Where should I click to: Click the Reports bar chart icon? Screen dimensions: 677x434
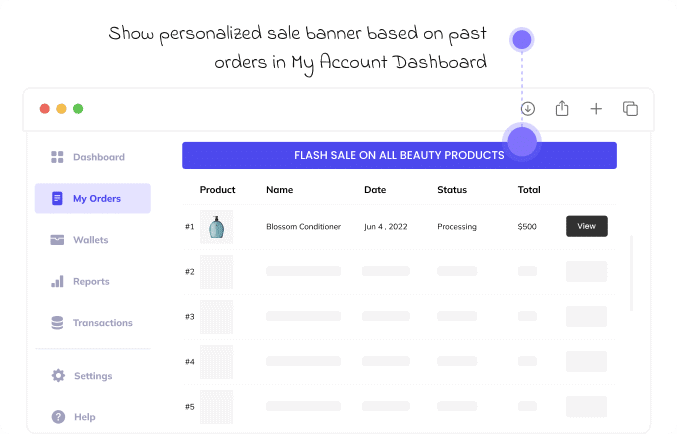(x=57, y=282)
